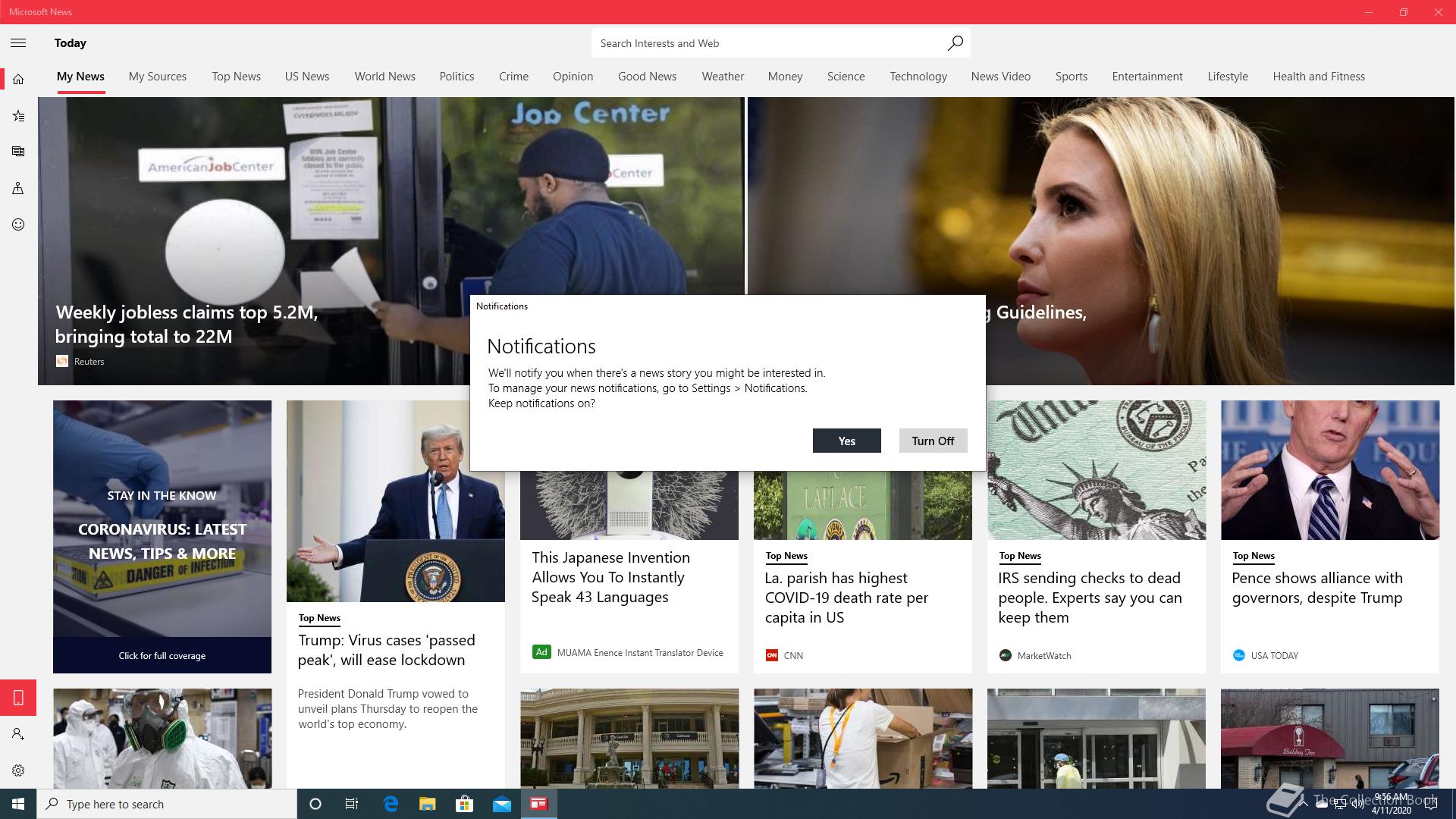Open the News Video tab
The height and width of the screenshot is (819, 1456).
point(1001,77)
